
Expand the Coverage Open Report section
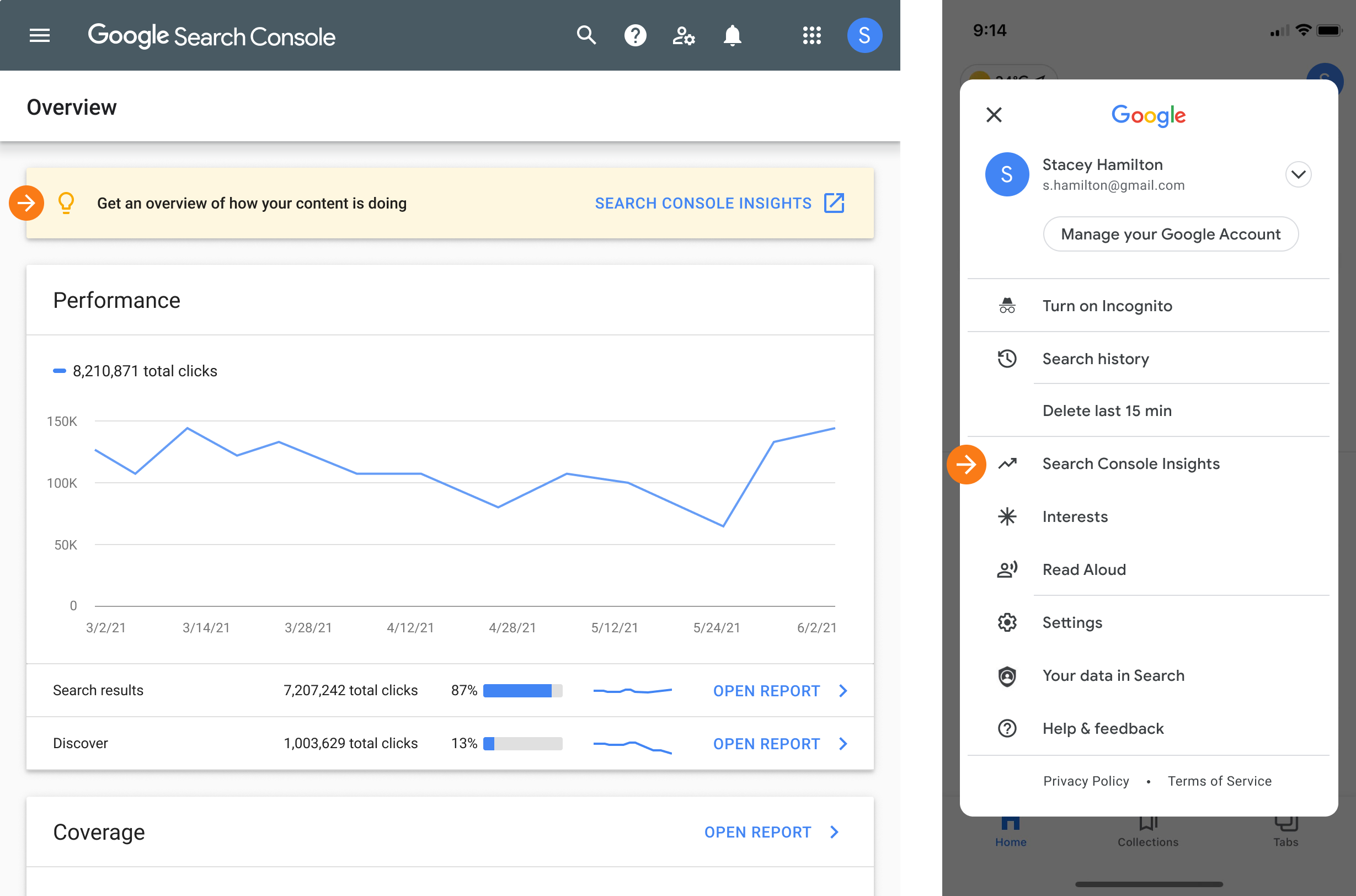click(x=776, y=831)
